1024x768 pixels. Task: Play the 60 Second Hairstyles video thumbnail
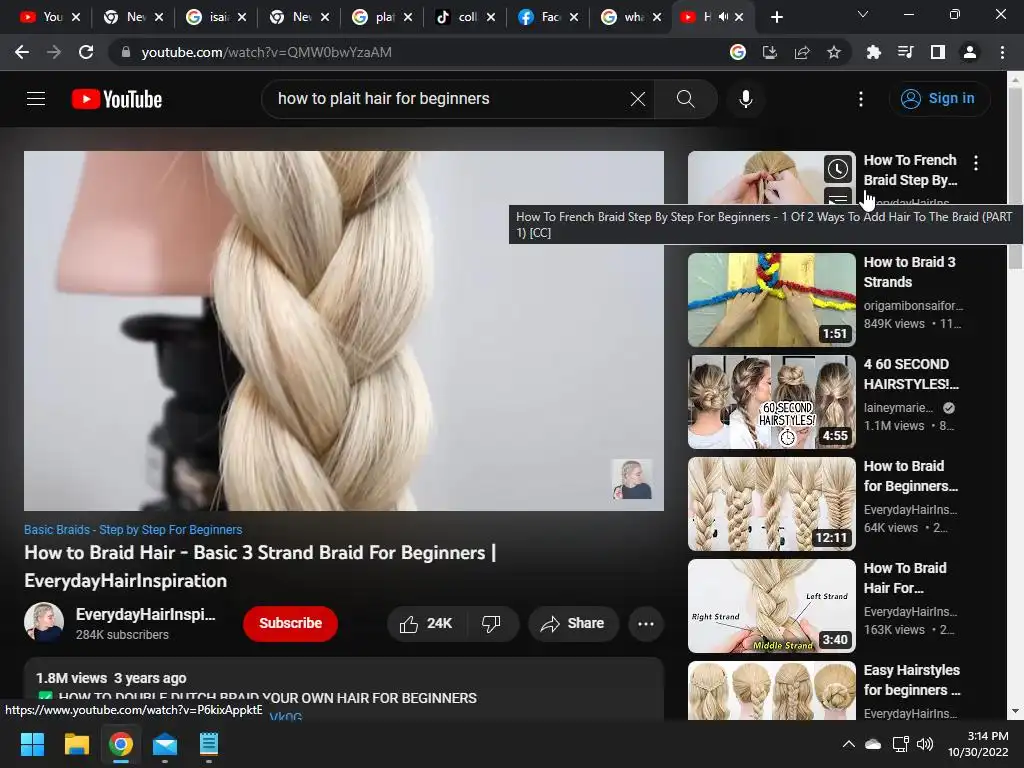(x=771, y=402)
